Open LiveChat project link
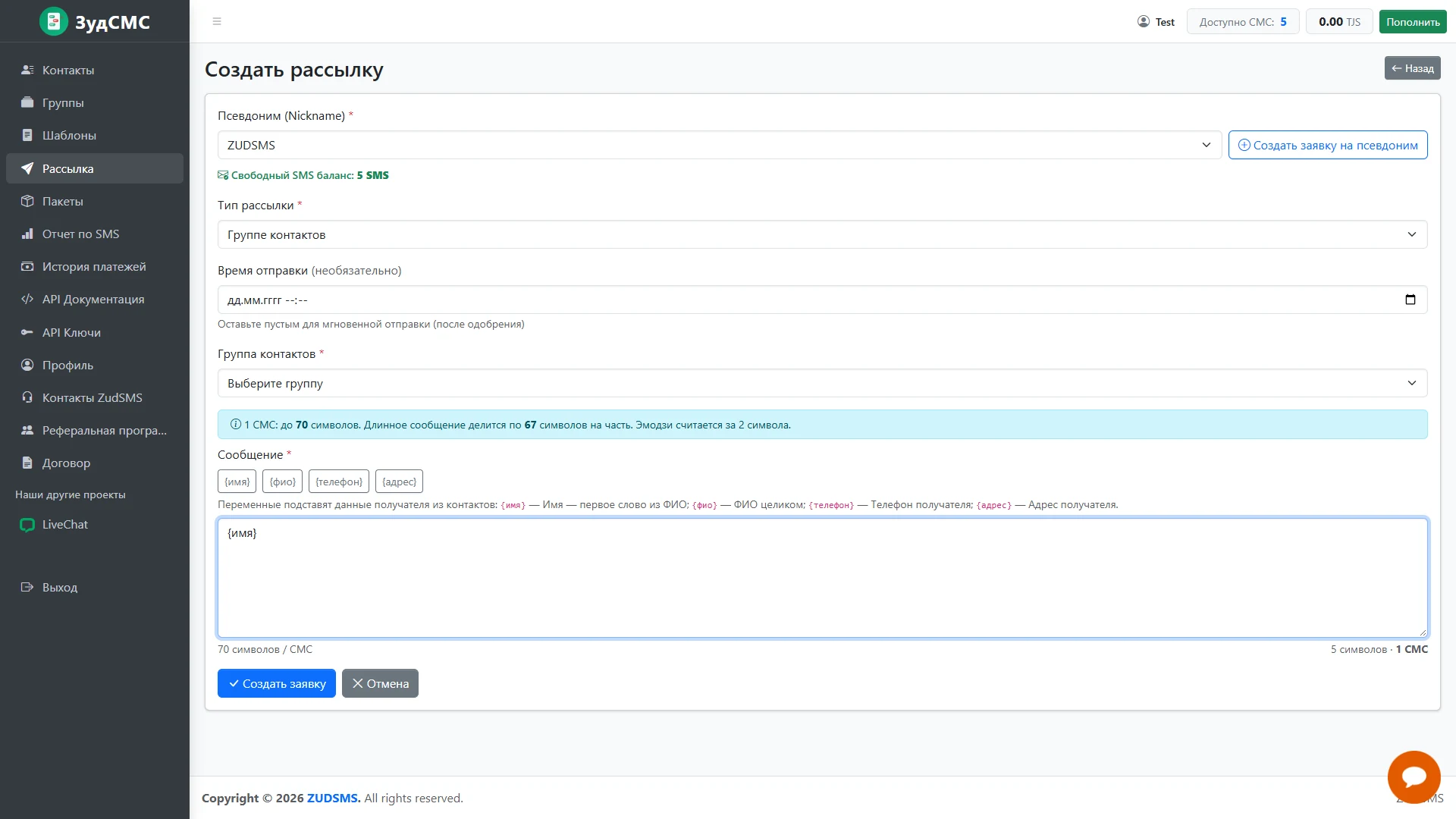The height and width of the screenshot is (819, 1456). click(x=95, y=524)
